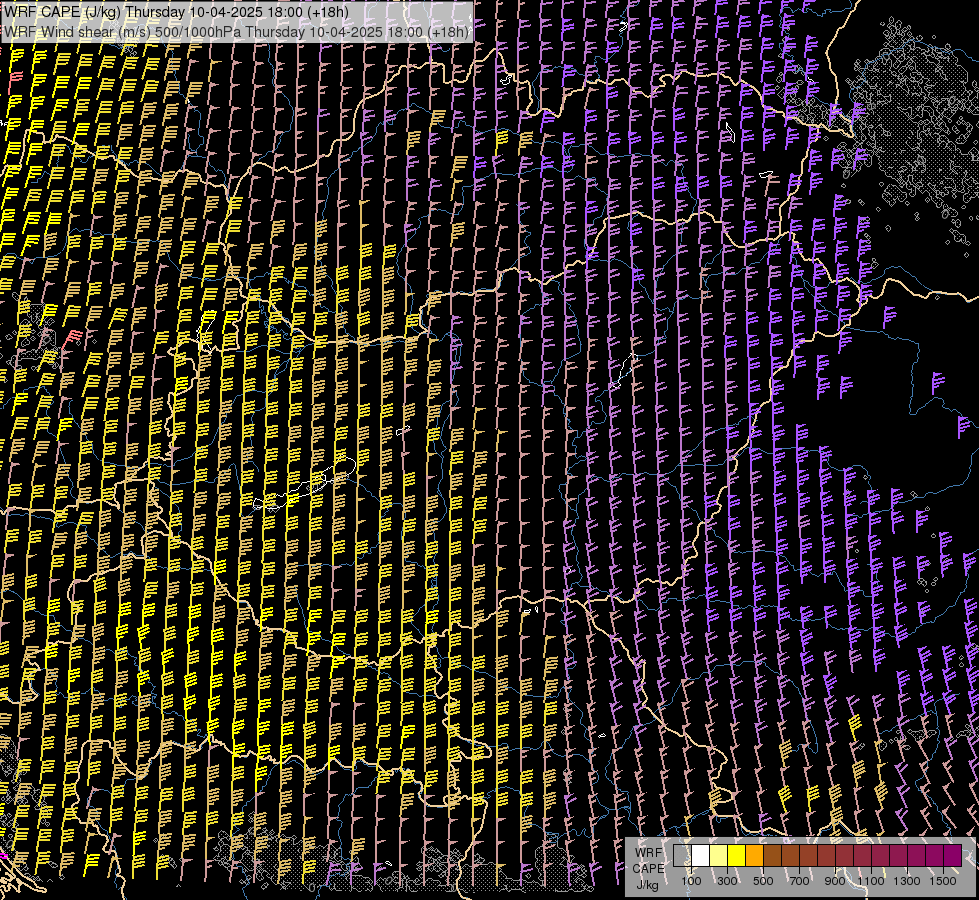Click the gray below-100 CAPE legend swatch
979x900 pixels.
click(x=682, y=855)
